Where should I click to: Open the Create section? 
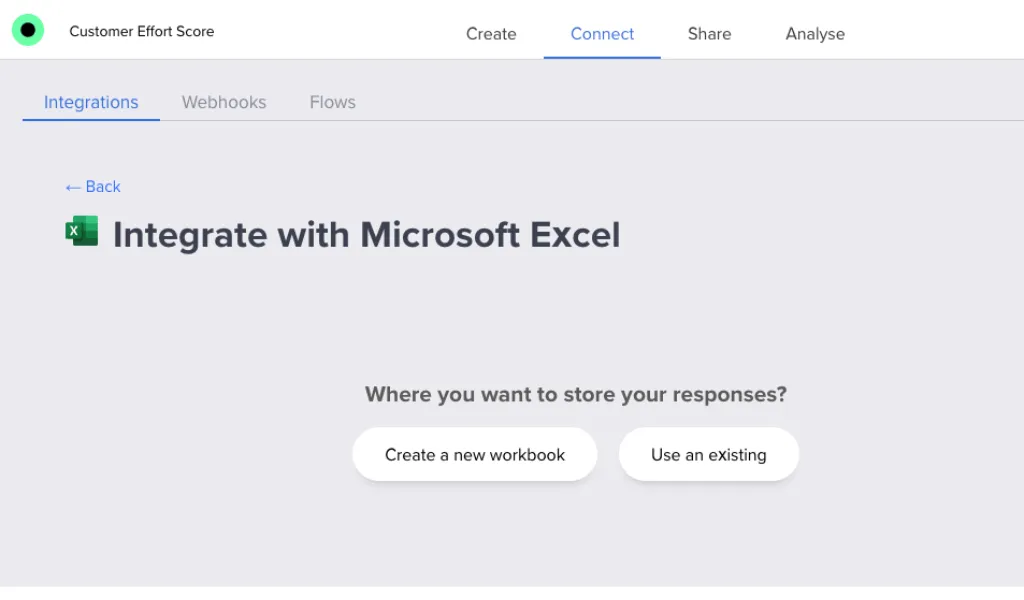(490, 34)
